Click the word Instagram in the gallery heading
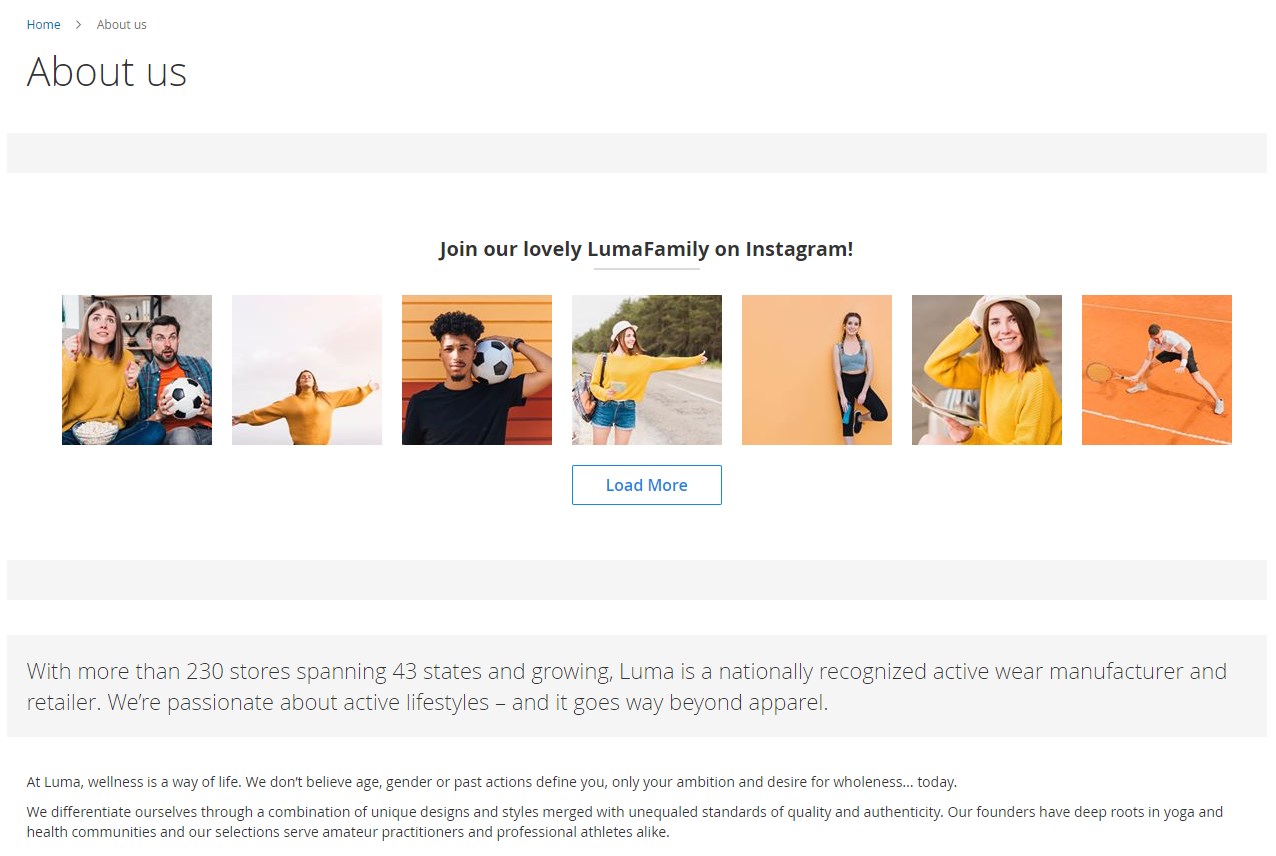 click(799, 249)
